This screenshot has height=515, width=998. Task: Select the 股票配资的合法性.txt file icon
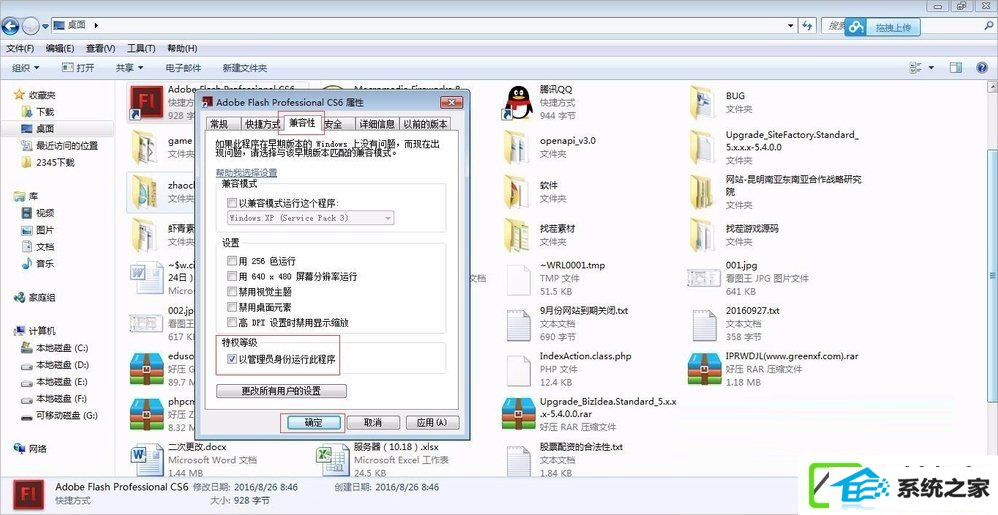[x=517, y=461]
